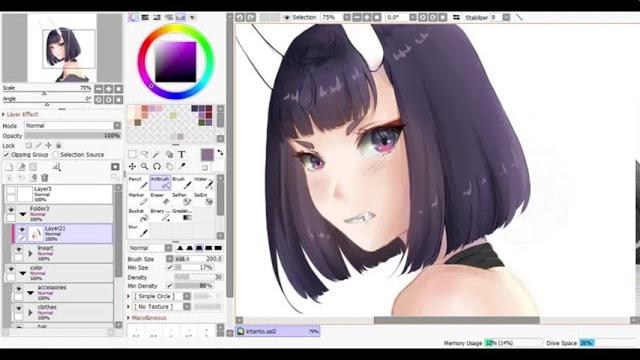Image resolution: width=640 pixels, height=360 pixels.
Task: Hide the accessories folder
Action: [19, 289]
